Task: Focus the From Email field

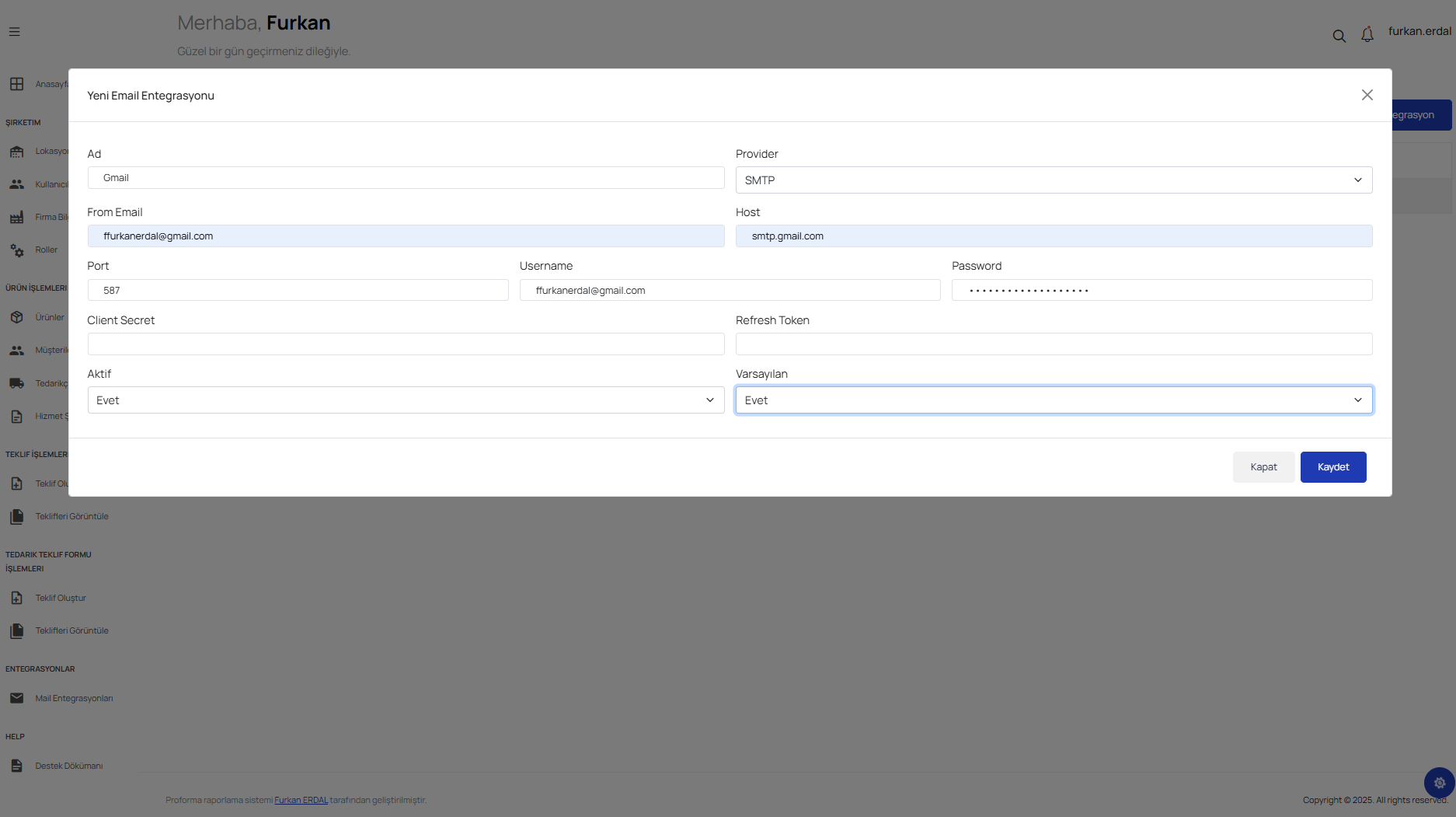Action: click(x=406, y=236)
